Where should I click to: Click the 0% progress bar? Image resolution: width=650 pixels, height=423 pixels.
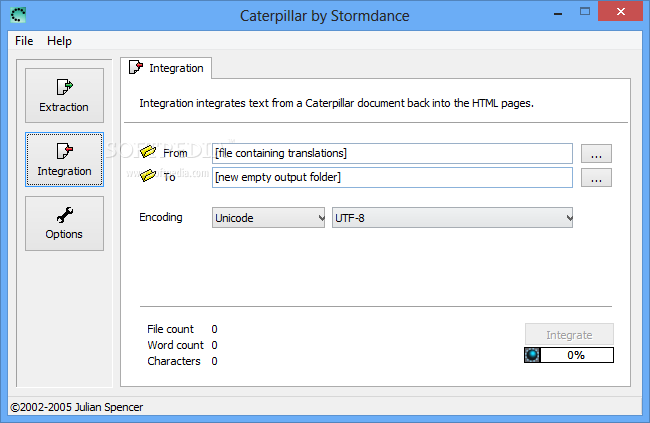pos(578,355)
